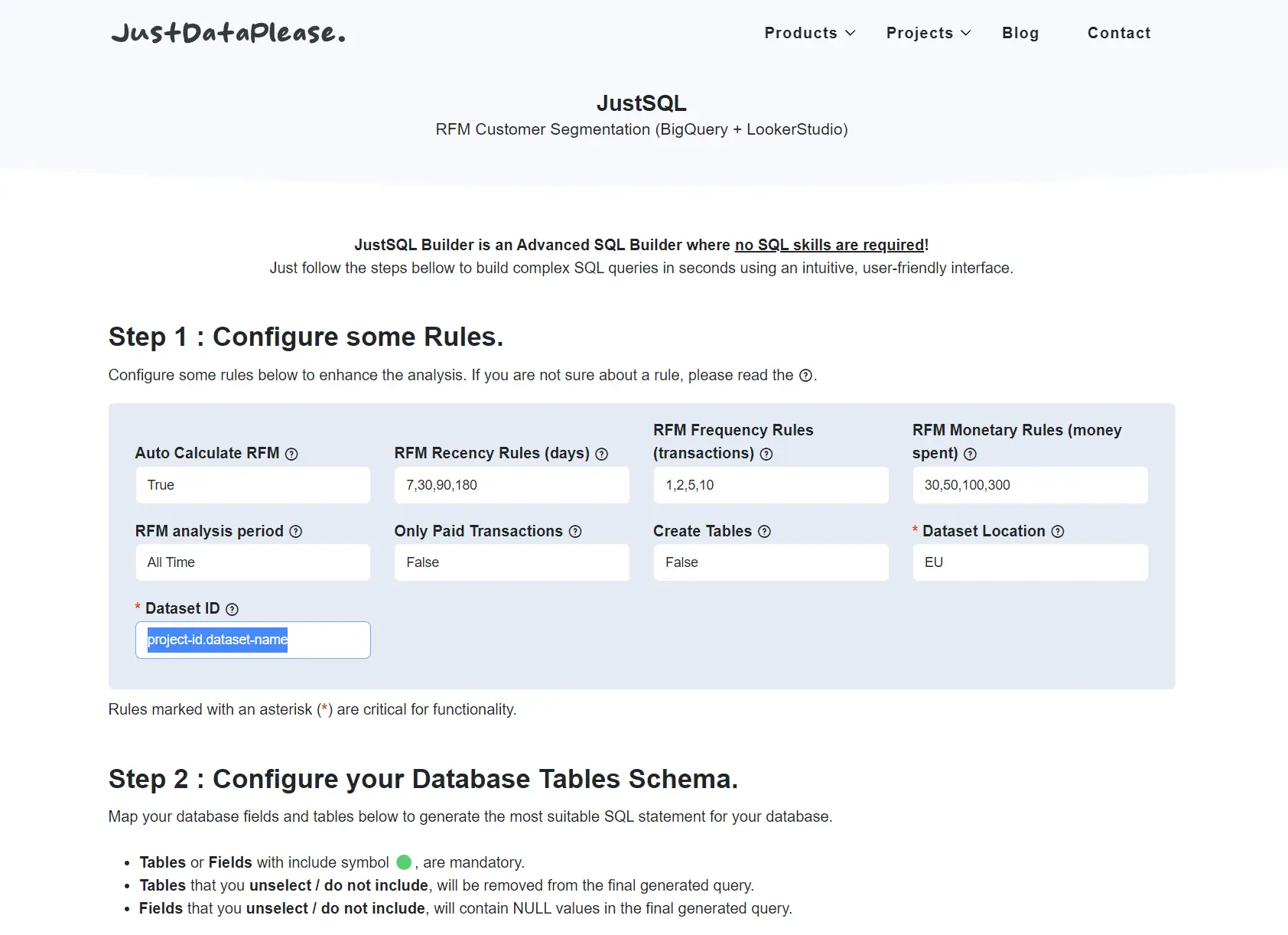The width and height of the screenshot is (1288, 935).
Task: Click the 'Step 1 : Configure some Rules.' heading
Action: pyautogui.click(x=306, y=337)
